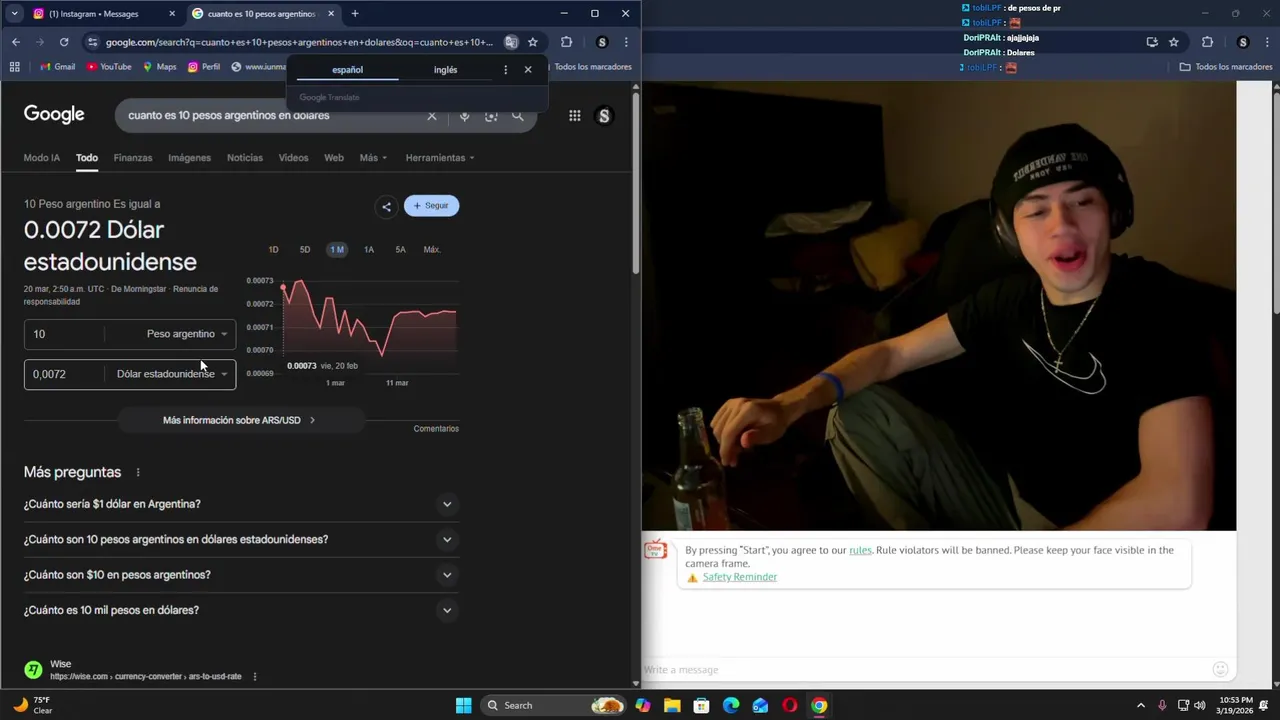Screen dimensions: 1280x720
Task: Set the chart range to 5D
Action: (305, 250)
